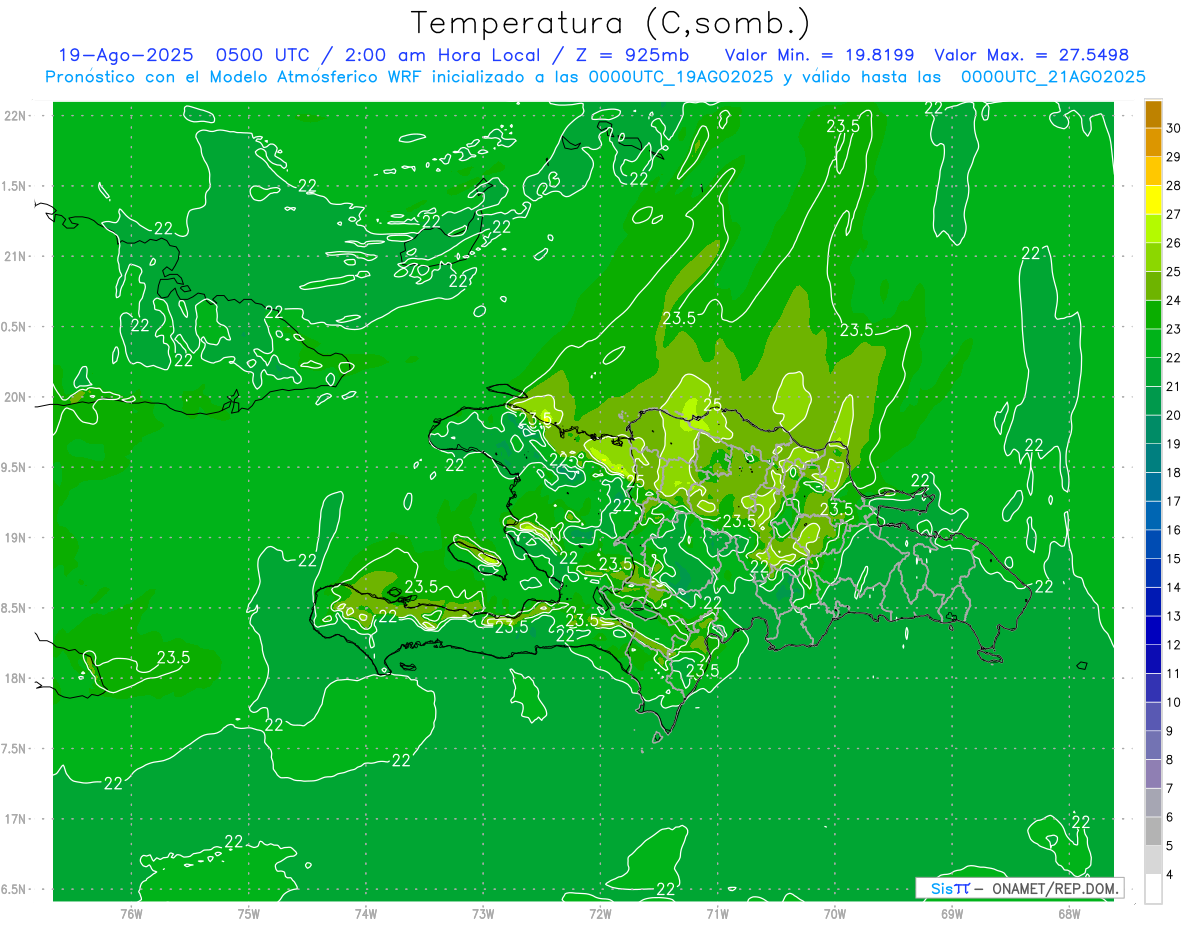Image resolution: width=1200 pixels, height=927 pixels.
Task: Pick the brown-orange legend swatch above 30
Action: pyautogui.click(x=1153, y=114)
